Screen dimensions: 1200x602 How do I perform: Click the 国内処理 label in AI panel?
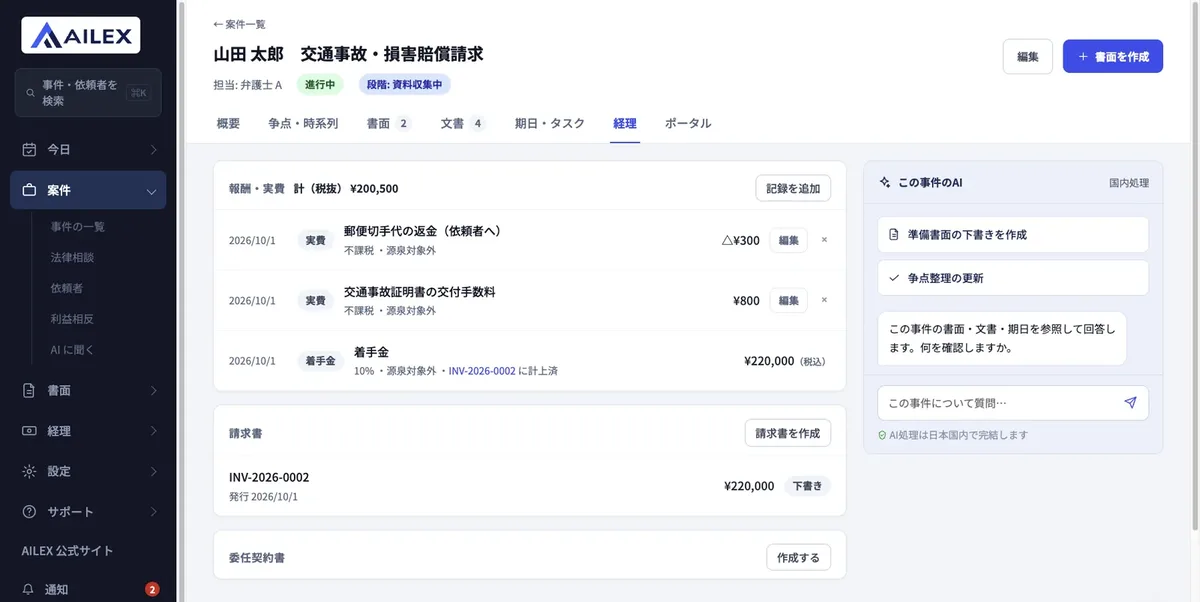tap(1129, 183)
